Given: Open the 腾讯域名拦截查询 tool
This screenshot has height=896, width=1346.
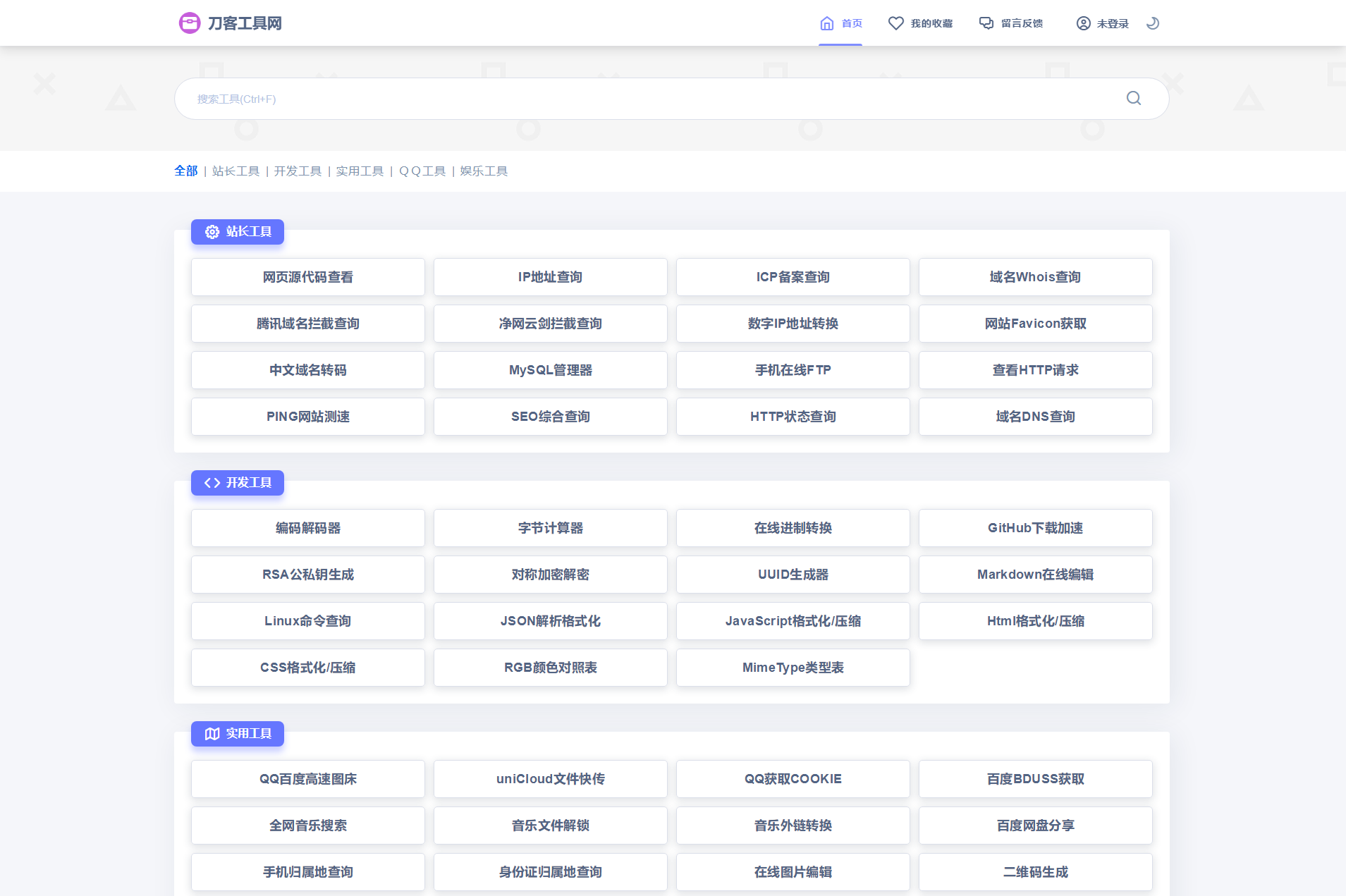Looking at the screenshot, I should [x=308, y=324].
